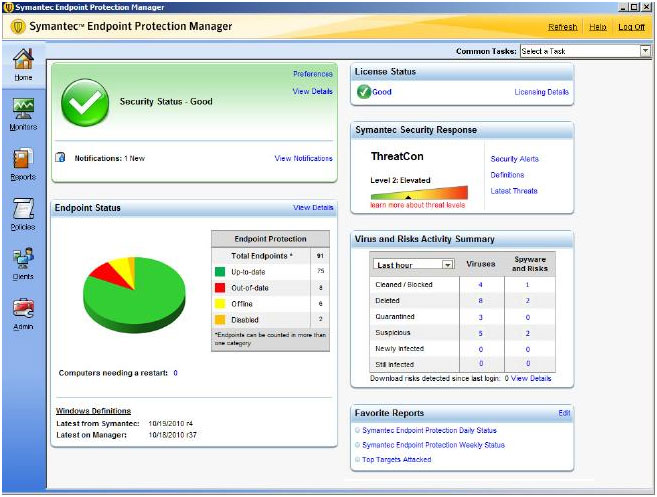This screenshot has height=497, width=657.
Task: Click the green Security Status checkmark icon
Action: point(85,101)
